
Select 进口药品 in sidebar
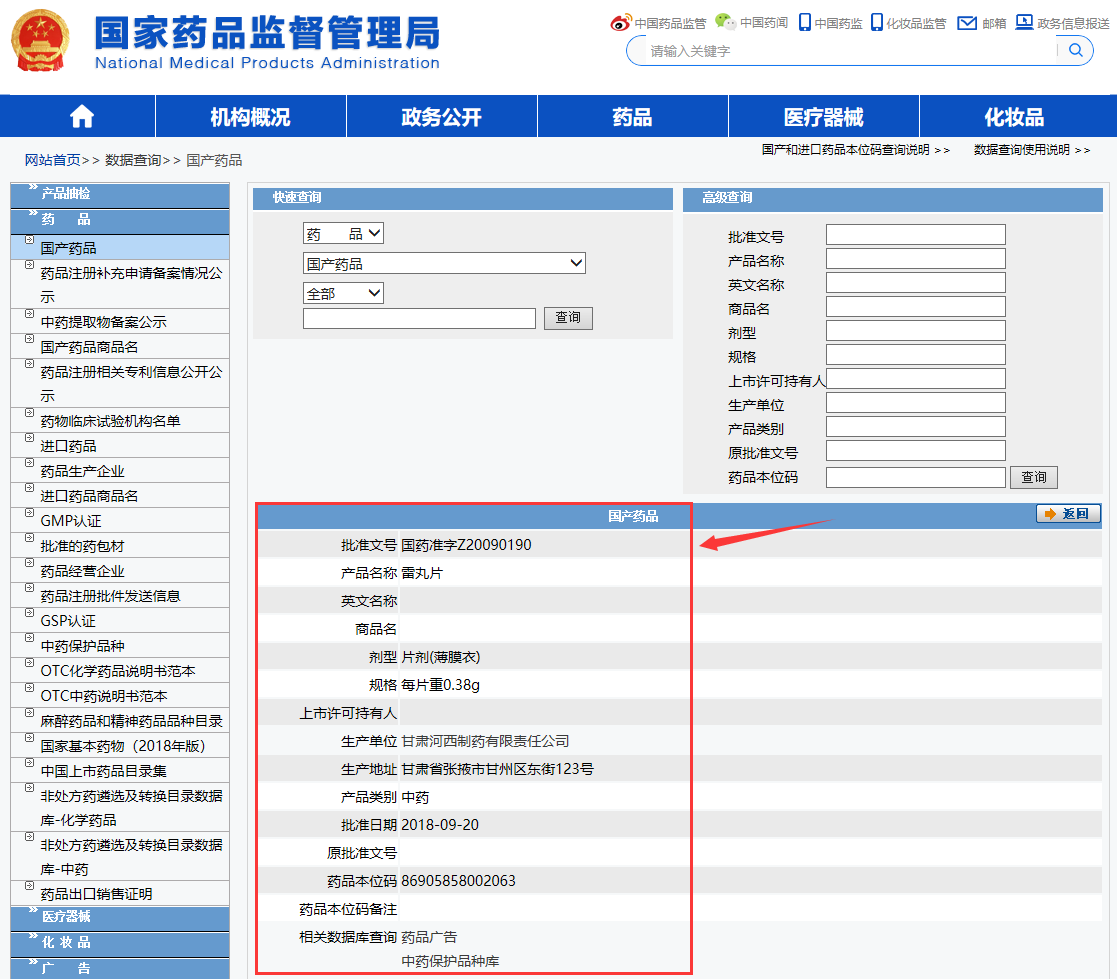[x=120, y=446]
